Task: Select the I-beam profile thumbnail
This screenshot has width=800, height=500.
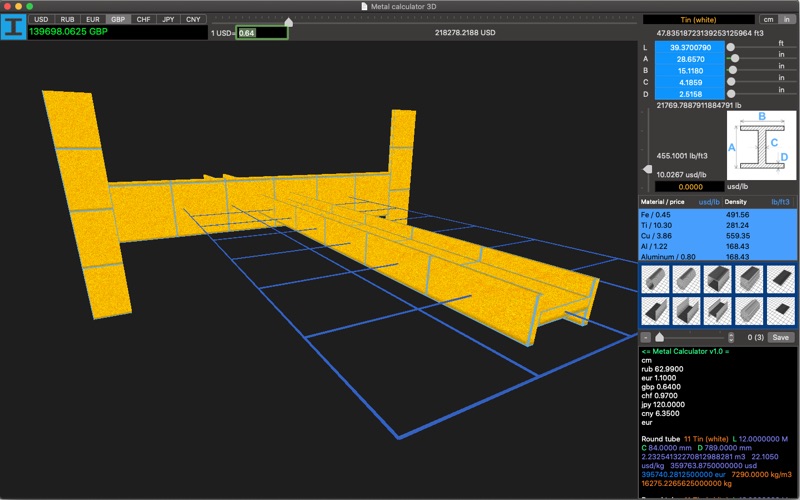Action: click(717, 311)
